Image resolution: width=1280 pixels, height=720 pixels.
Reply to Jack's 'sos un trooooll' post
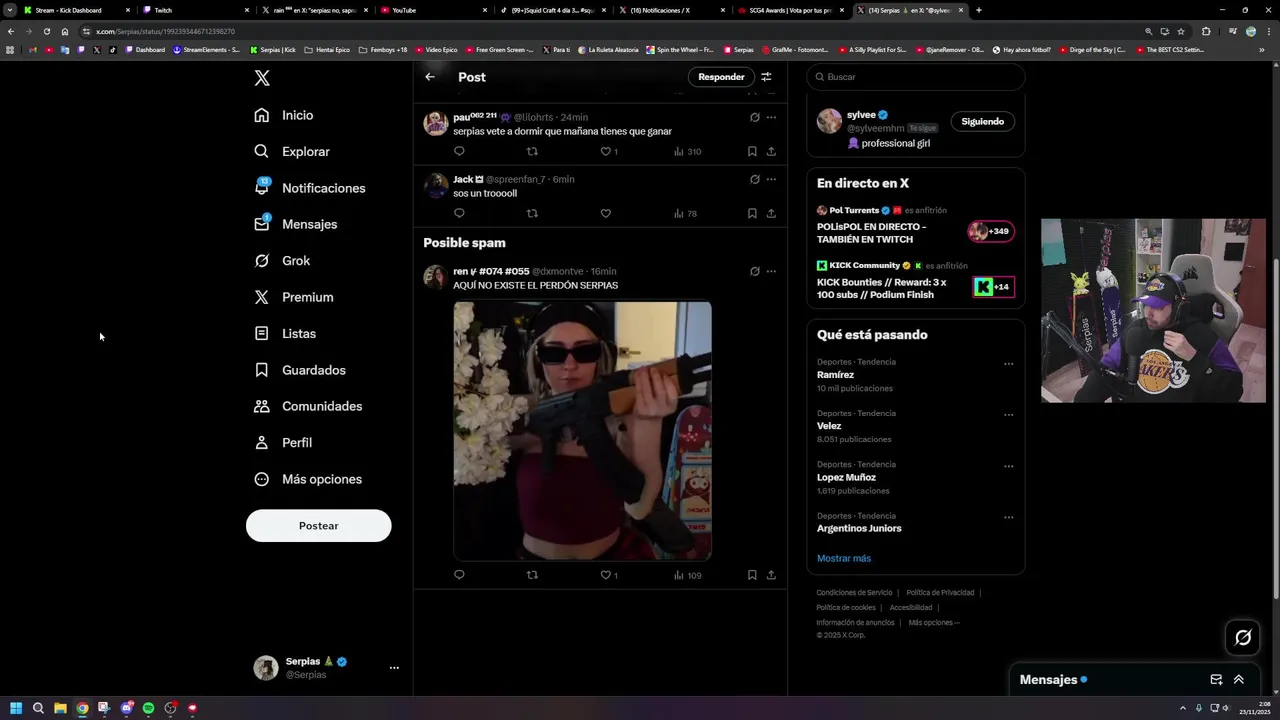pos(459,213)
